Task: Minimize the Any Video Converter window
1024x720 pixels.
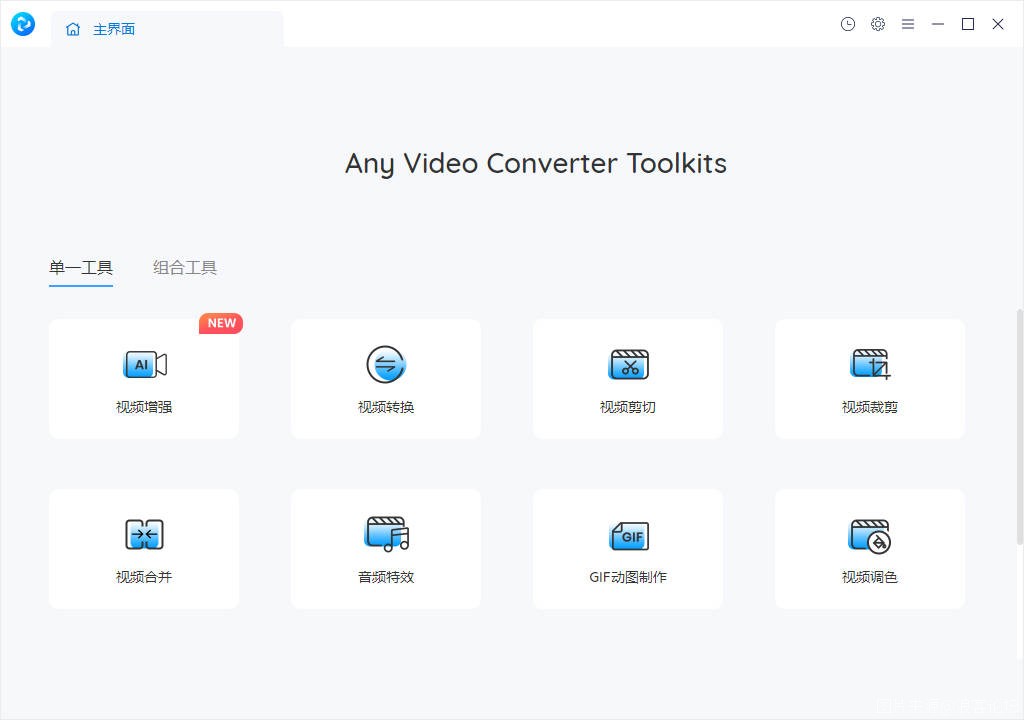Action: click(938, 24)
